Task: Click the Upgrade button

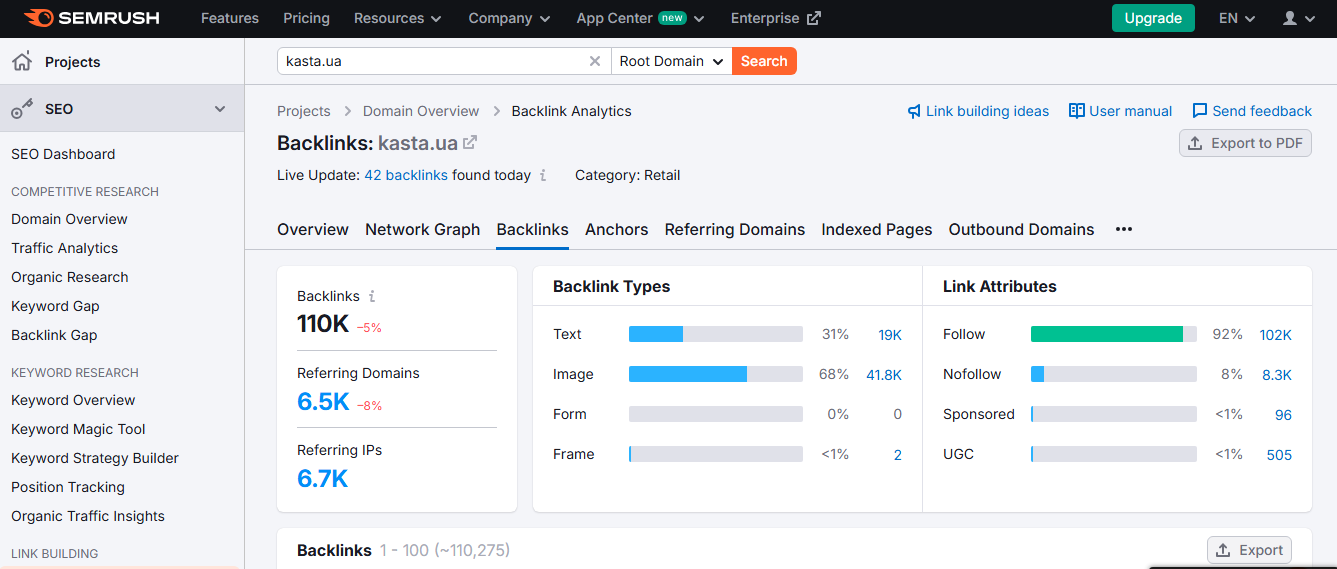Action: point(1153,18)
